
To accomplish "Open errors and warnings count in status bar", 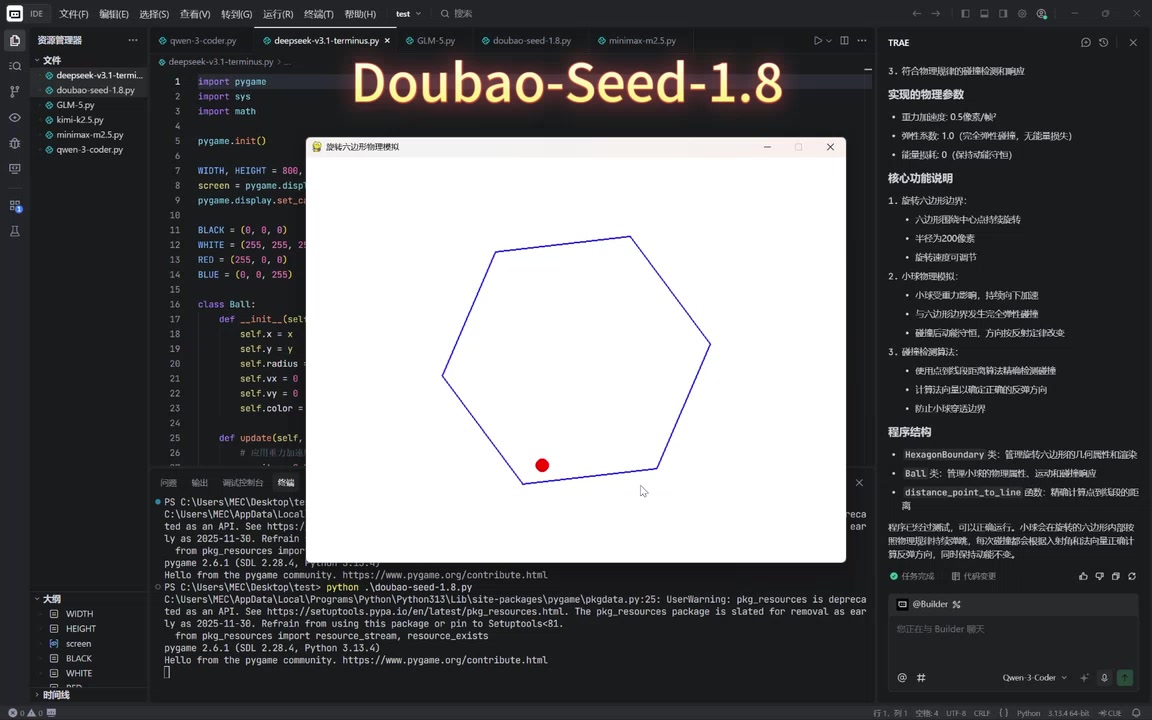I will click(26, 713).
